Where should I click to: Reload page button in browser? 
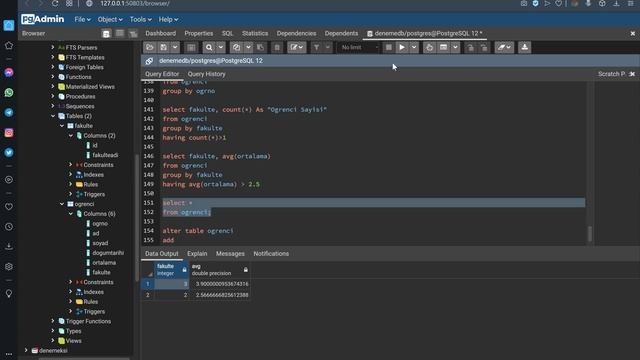pyautogui.click(x=55, y=3)
